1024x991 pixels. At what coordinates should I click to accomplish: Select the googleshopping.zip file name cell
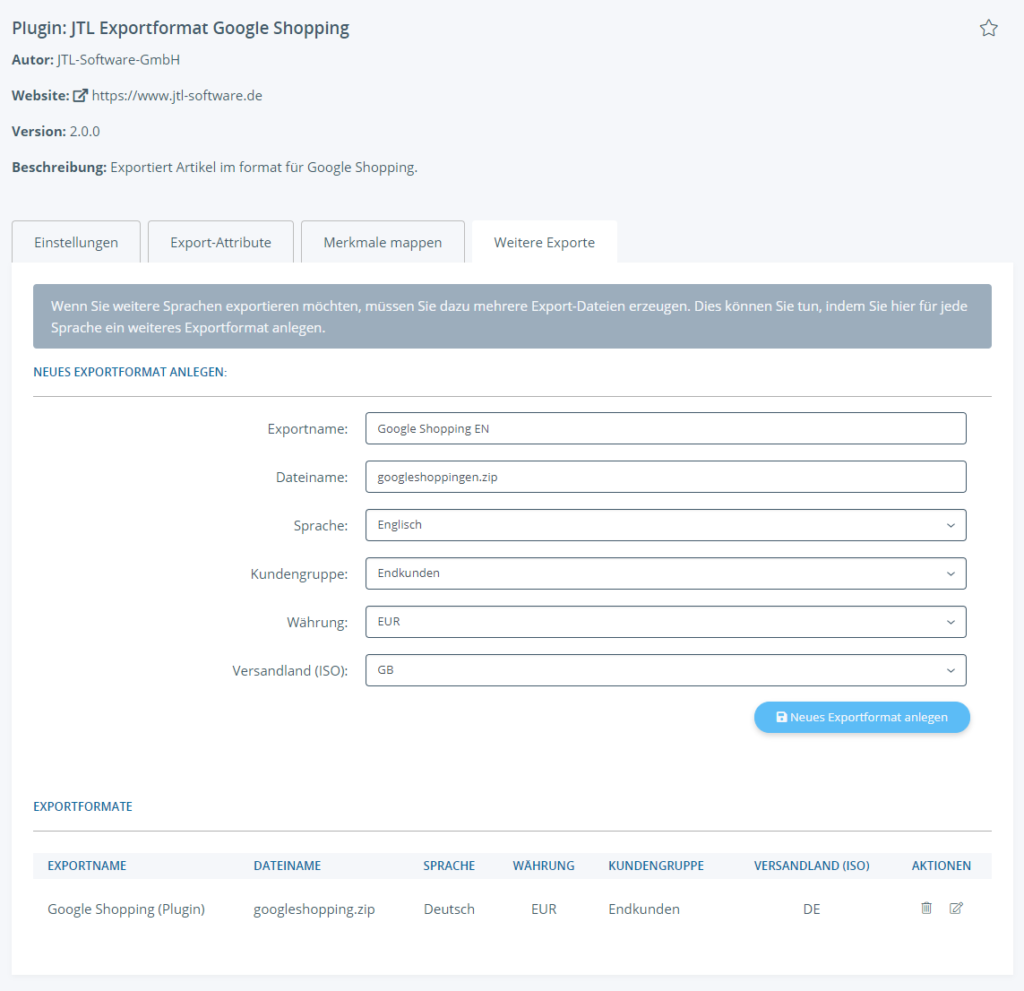tap(314, 909)
